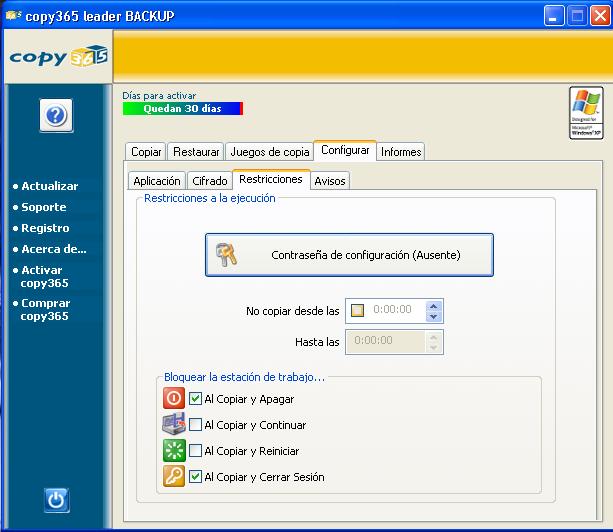This screenshot has height=532, width=613.
Task: Click the down arrow of Hasta las
Action: (x=434, y=348)
